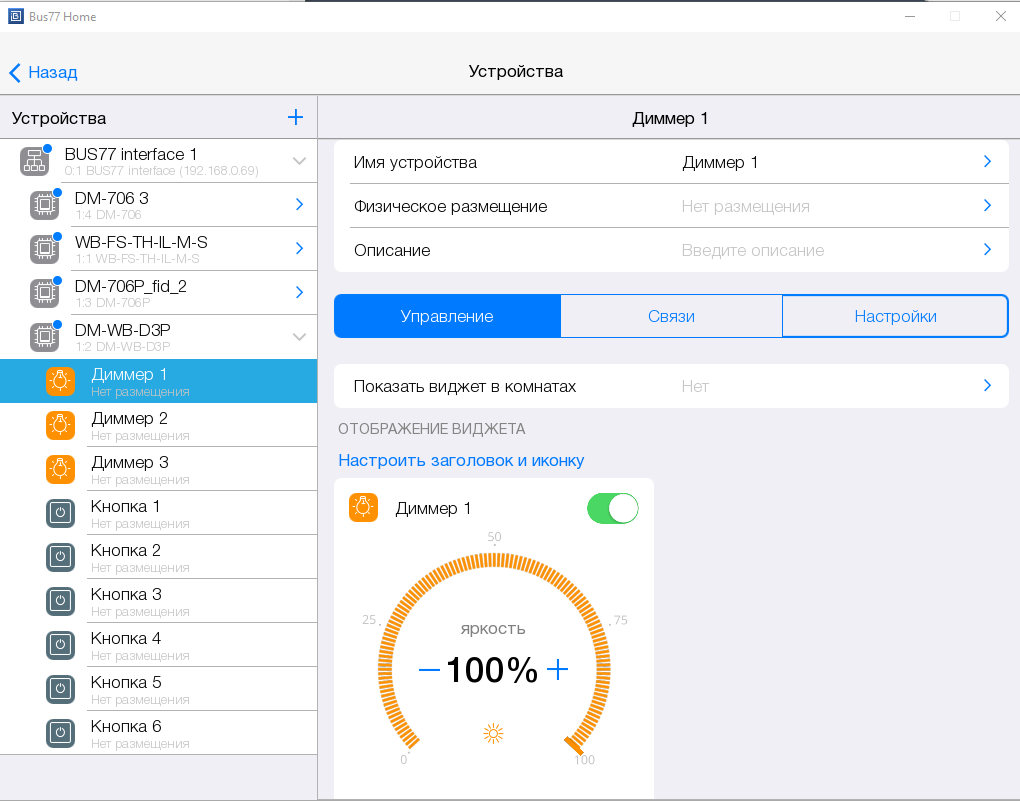The width and height of the screenshot is (1020, 801).
Task: Click the sun icon under brightness value
Action: (x=493, y=734)
